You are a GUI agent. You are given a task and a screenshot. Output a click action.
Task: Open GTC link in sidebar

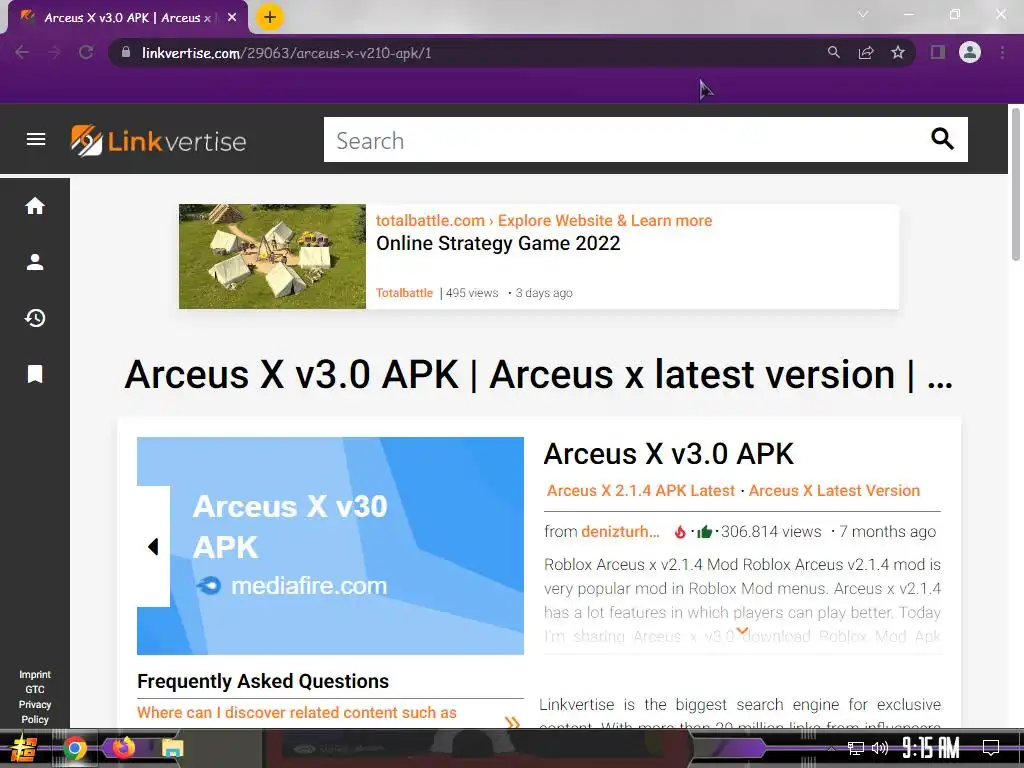pos(35,690)
